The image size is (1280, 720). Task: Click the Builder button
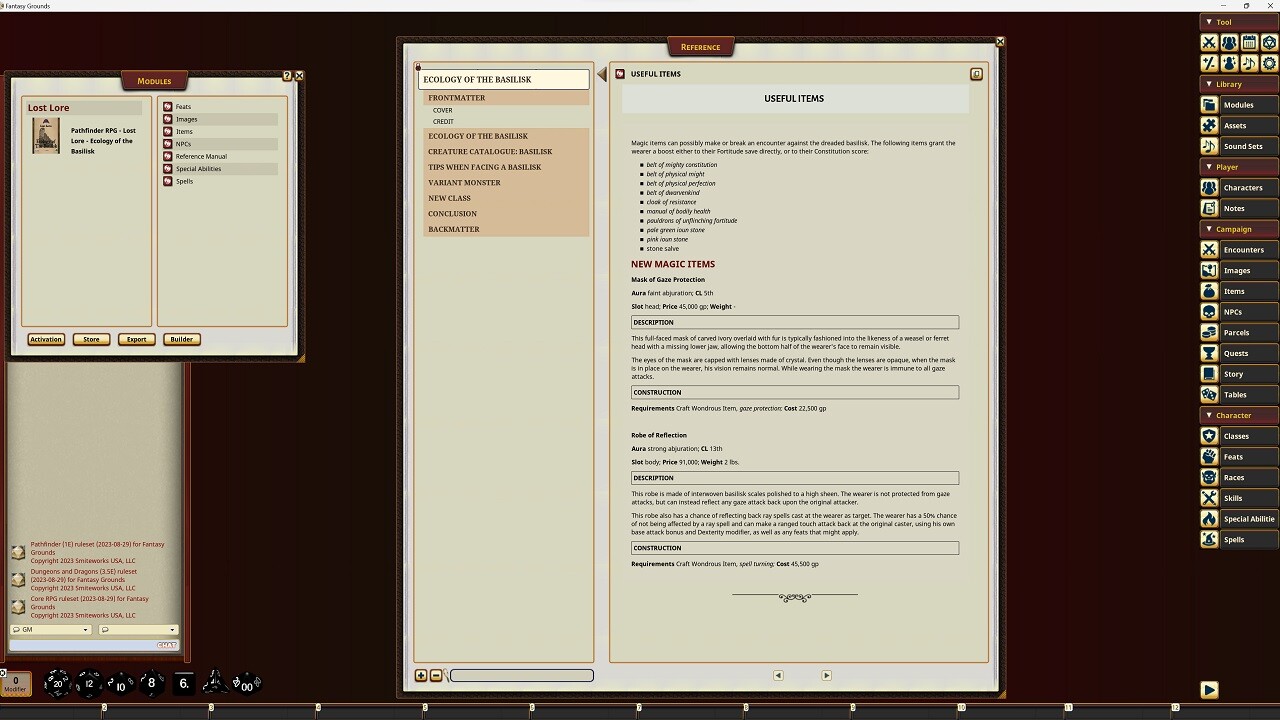click(x=181, y=339)
